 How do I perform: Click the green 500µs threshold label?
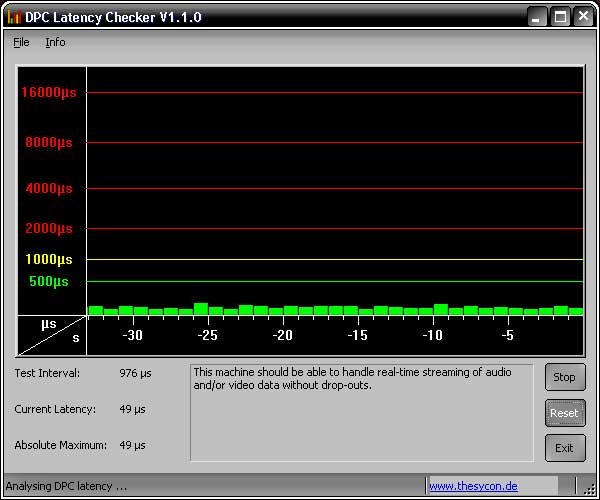(49, 281)
